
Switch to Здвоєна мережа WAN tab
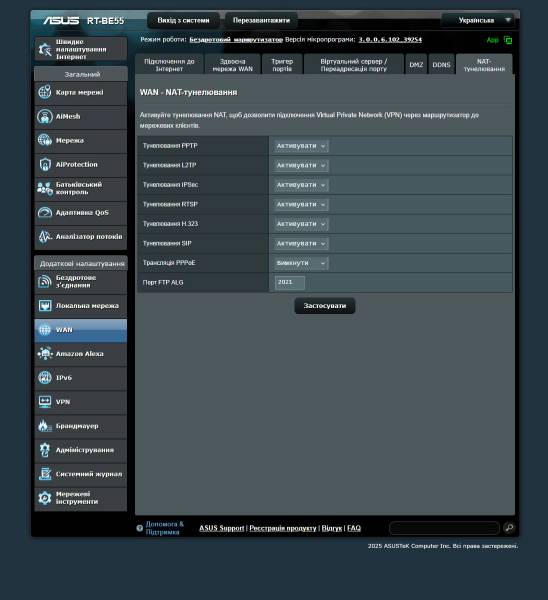click(233, 65)
